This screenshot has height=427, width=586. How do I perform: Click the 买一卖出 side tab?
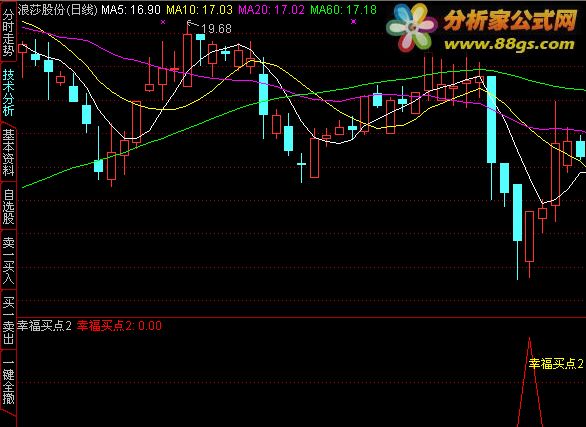pos(8,321)
